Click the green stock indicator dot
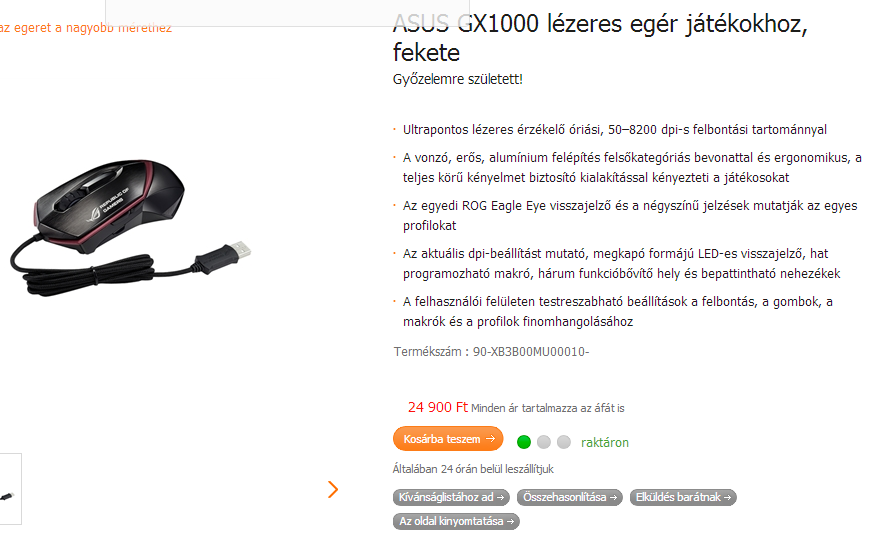The image size is (882, 545). tap(524, 442)
